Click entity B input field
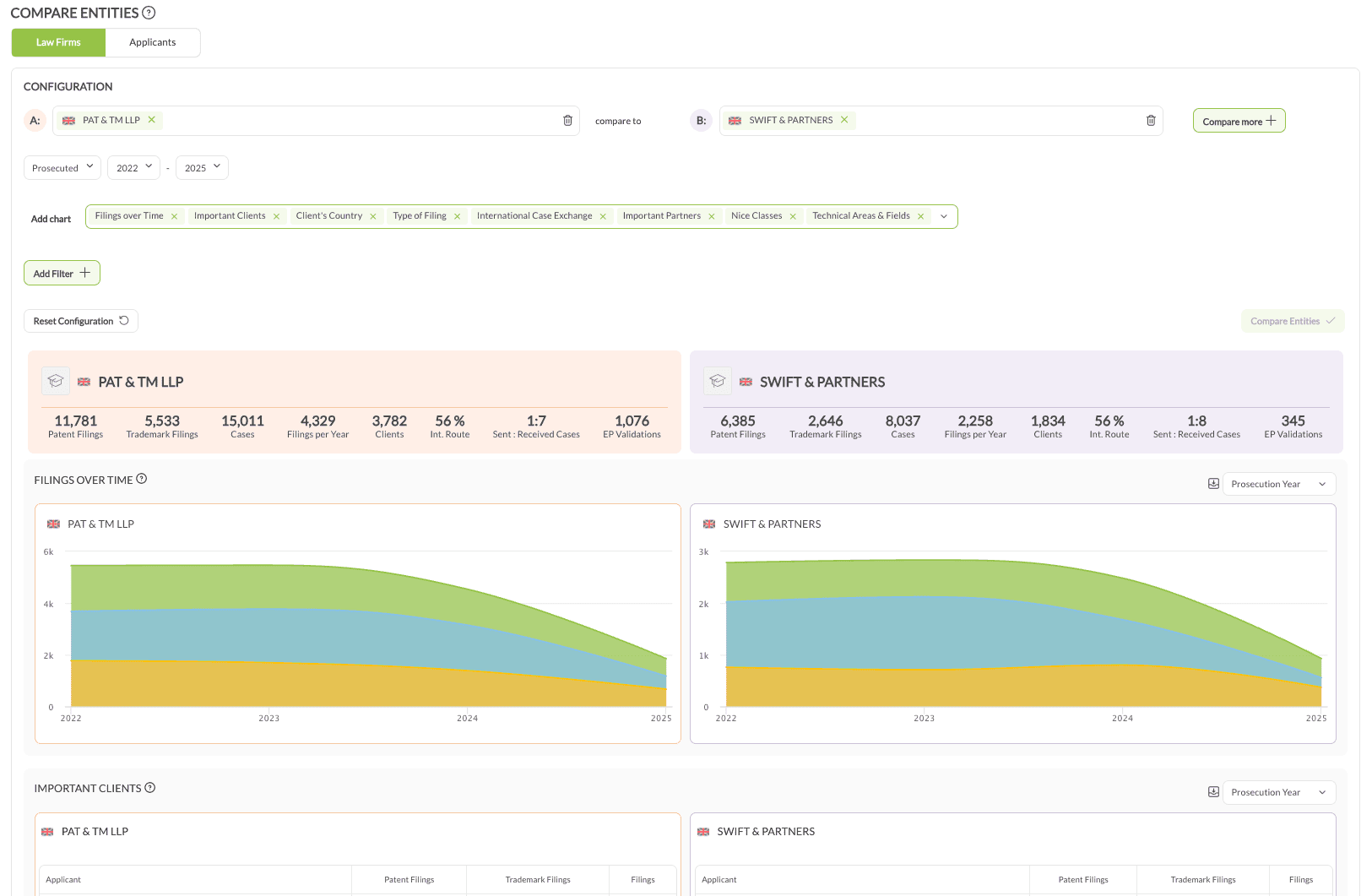 (941, 121)
